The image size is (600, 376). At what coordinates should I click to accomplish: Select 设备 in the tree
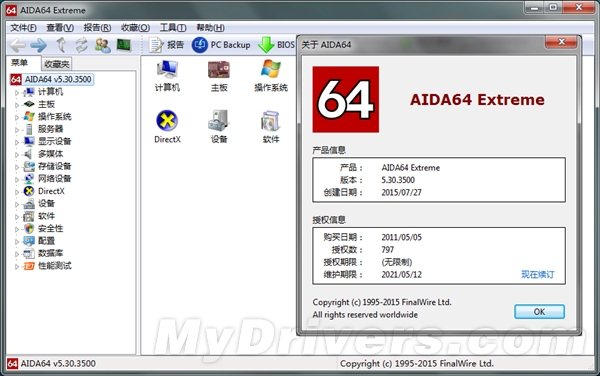point(46,203)
